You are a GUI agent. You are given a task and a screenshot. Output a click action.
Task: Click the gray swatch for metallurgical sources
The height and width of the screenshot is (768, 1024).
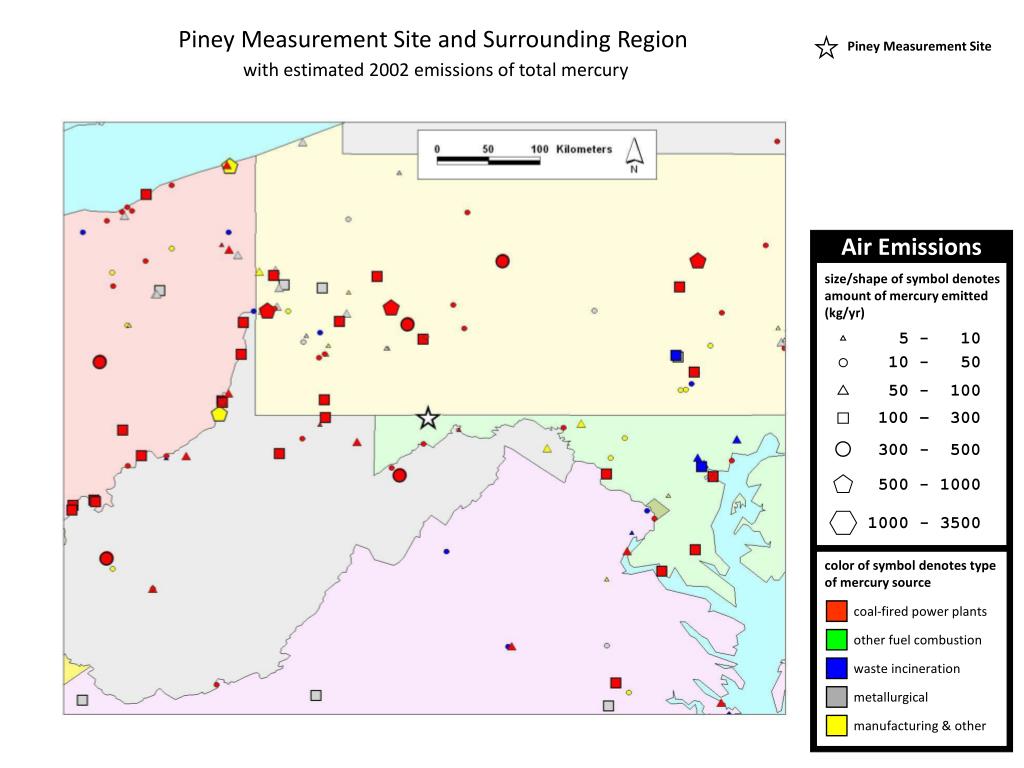(837, 697)
